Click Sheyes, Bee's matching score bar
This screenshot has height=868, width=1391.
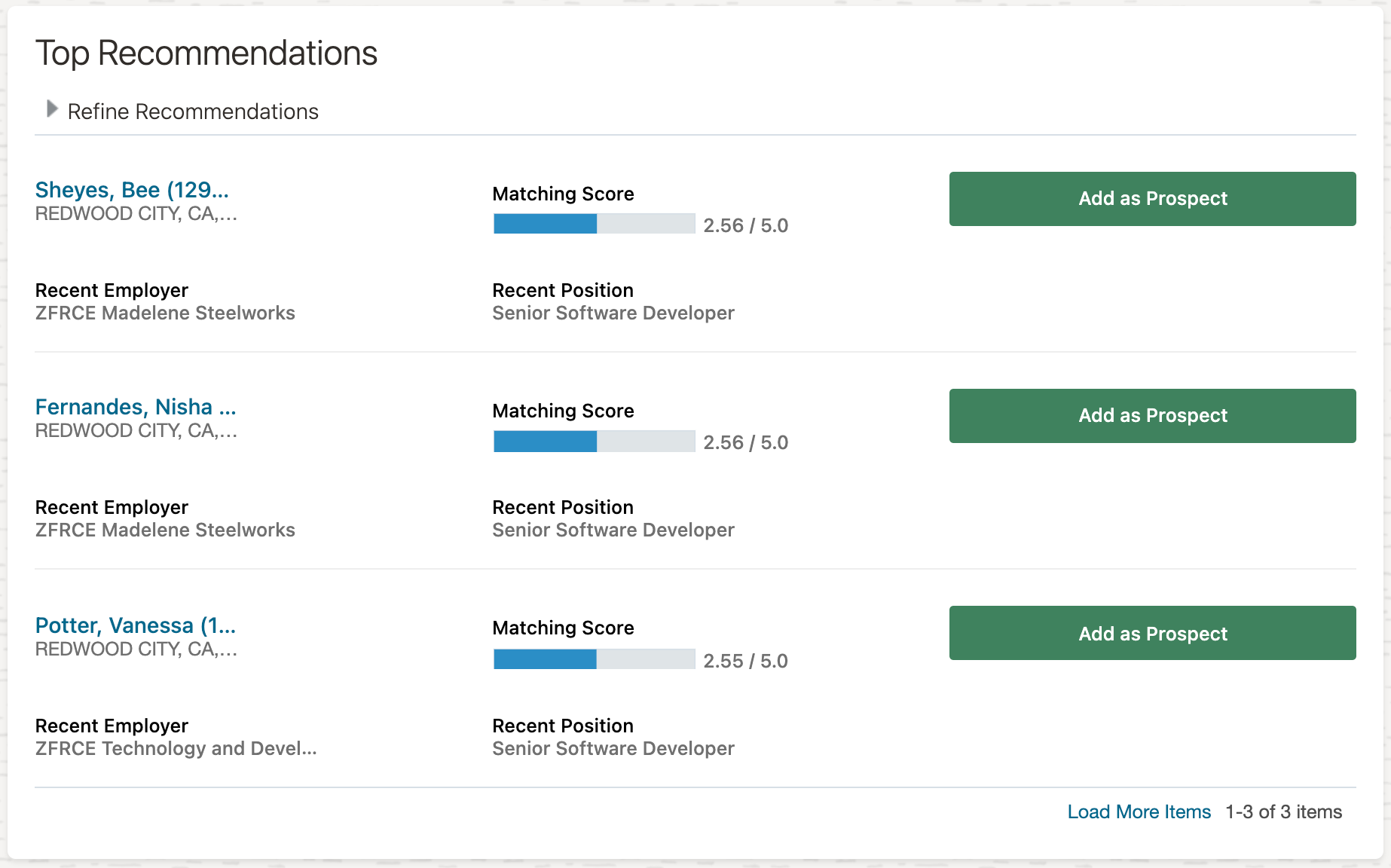click(594, 224)
